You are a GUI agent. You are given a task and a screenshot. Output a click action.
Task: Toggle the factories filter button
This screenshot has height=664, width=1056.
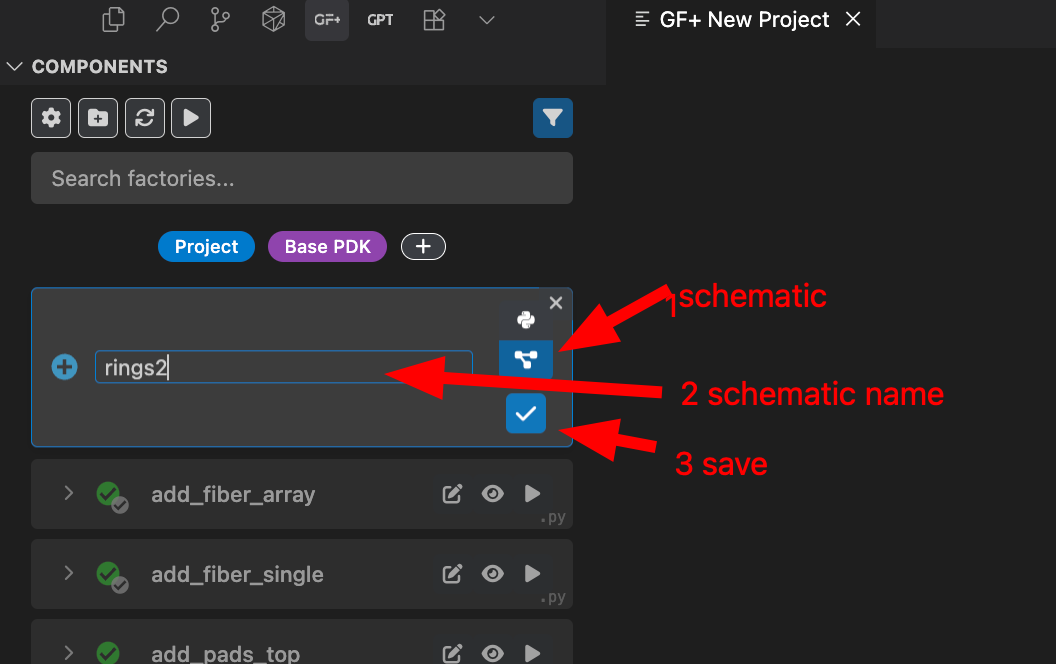pyautogui.click(x=552, y=118)
